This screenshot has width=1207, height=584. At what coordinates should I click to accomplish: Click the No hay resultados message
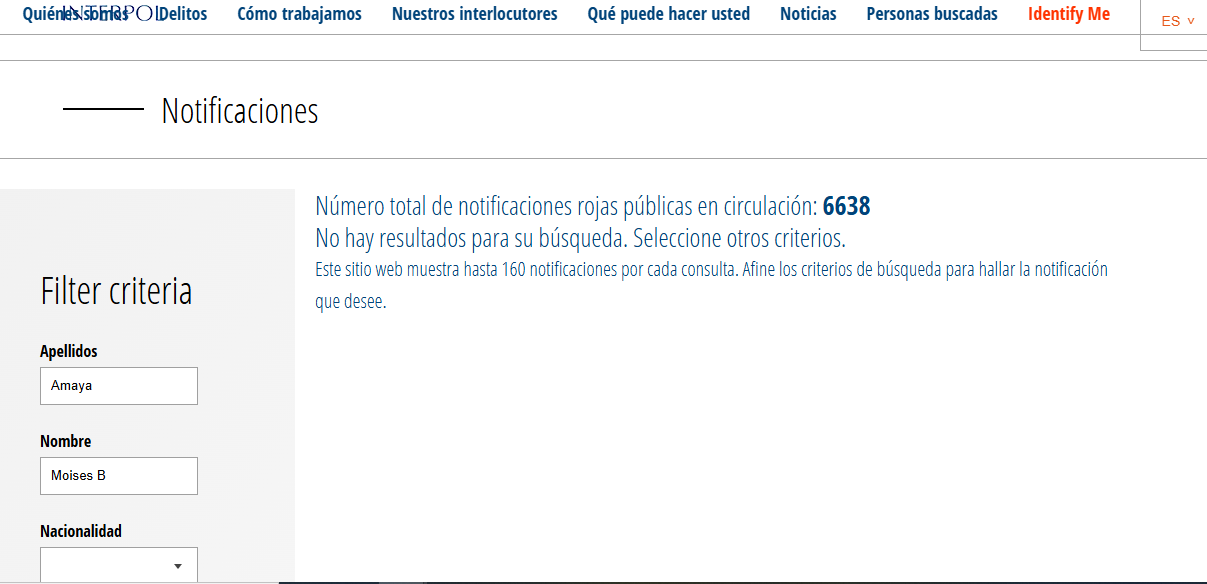(580, 239)
